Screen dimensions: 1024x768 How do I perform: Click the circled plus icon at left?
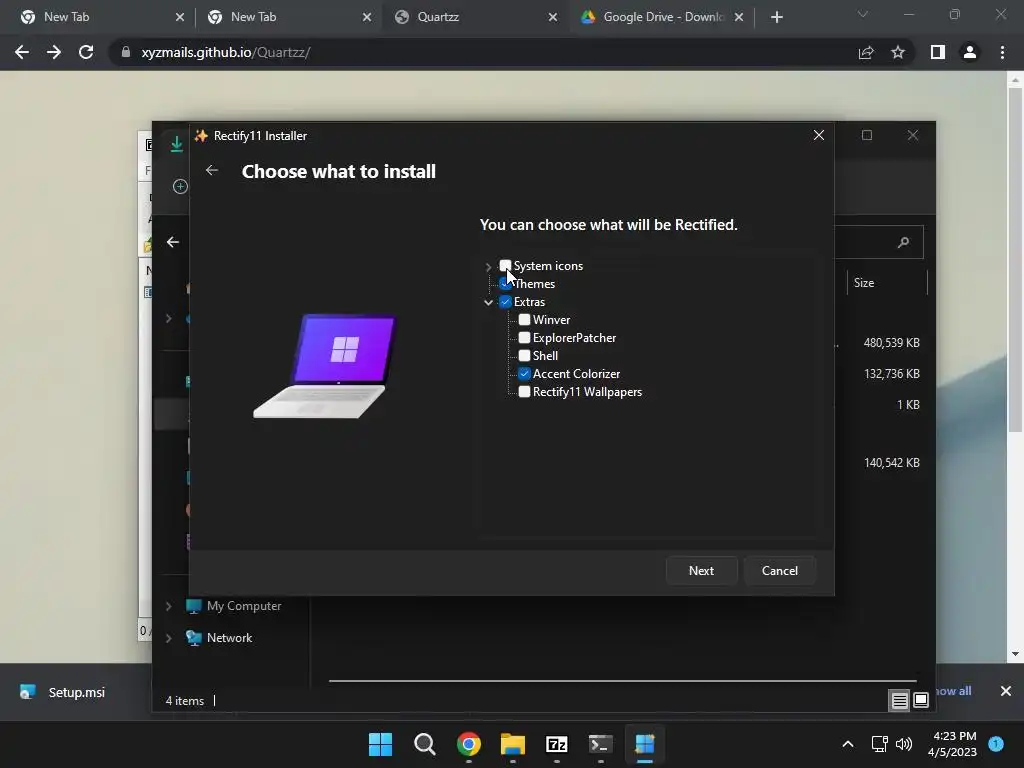(x=180, y=187)
